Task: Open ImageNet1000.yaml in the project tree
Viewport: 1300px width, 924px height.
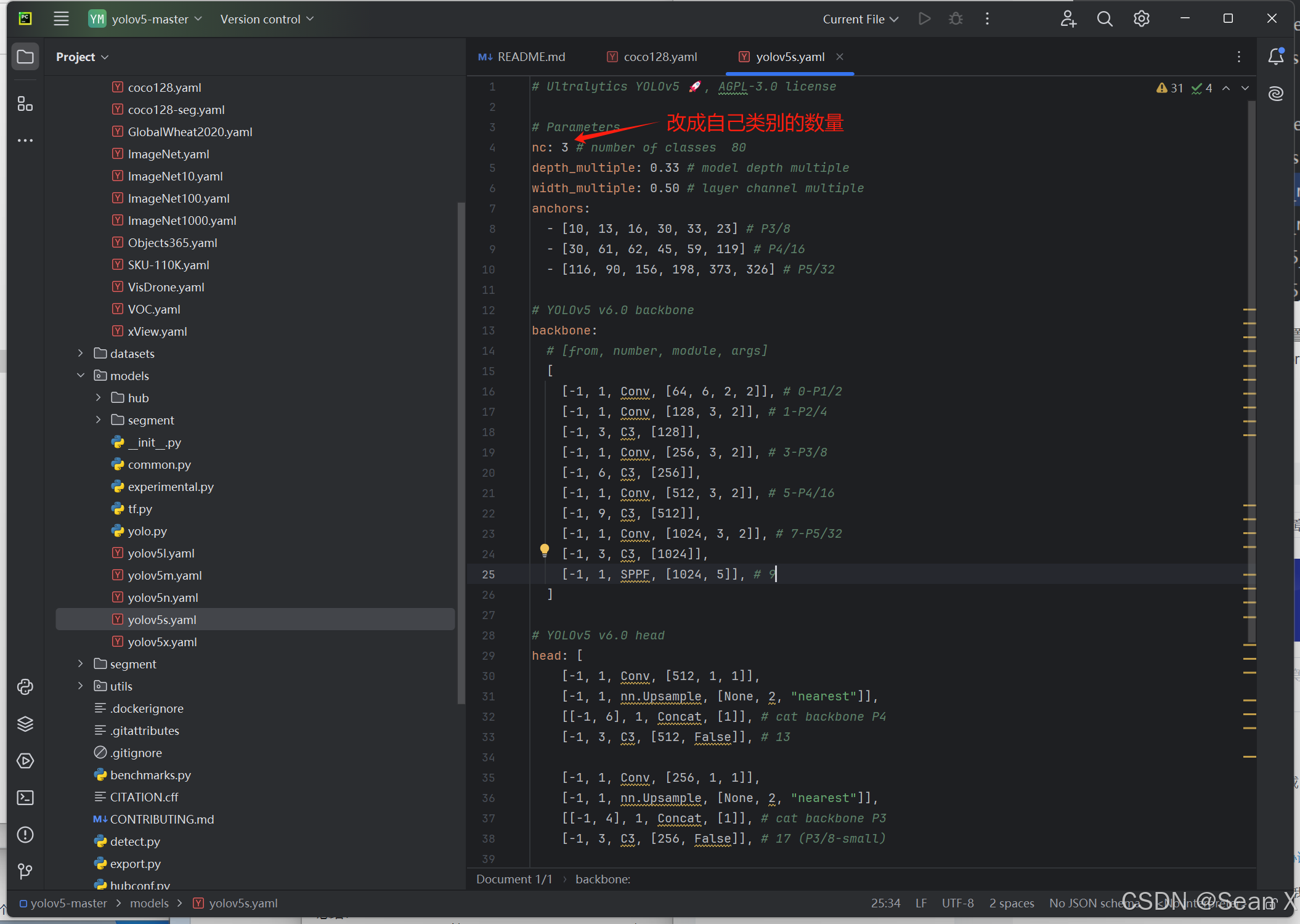Action: click(182, 221)
